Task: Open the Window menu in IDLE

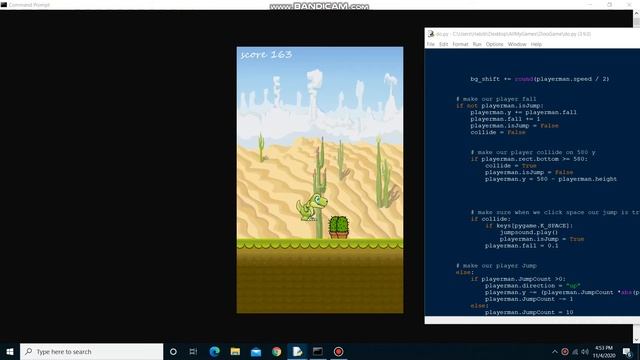Action: [x=517, y=44]
